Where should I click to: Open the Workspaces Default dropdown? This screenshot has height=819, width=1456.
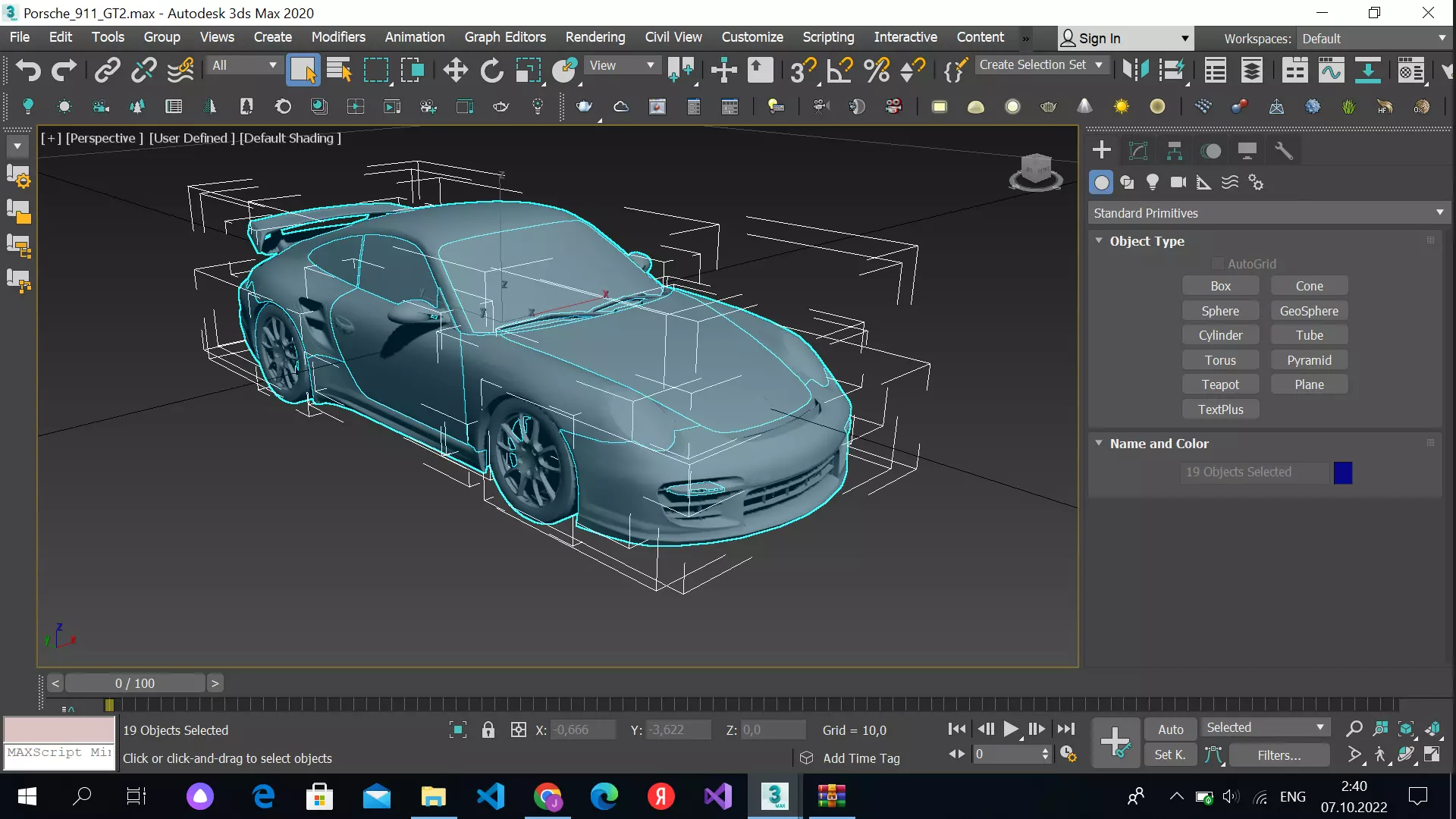pos(1373,38)
